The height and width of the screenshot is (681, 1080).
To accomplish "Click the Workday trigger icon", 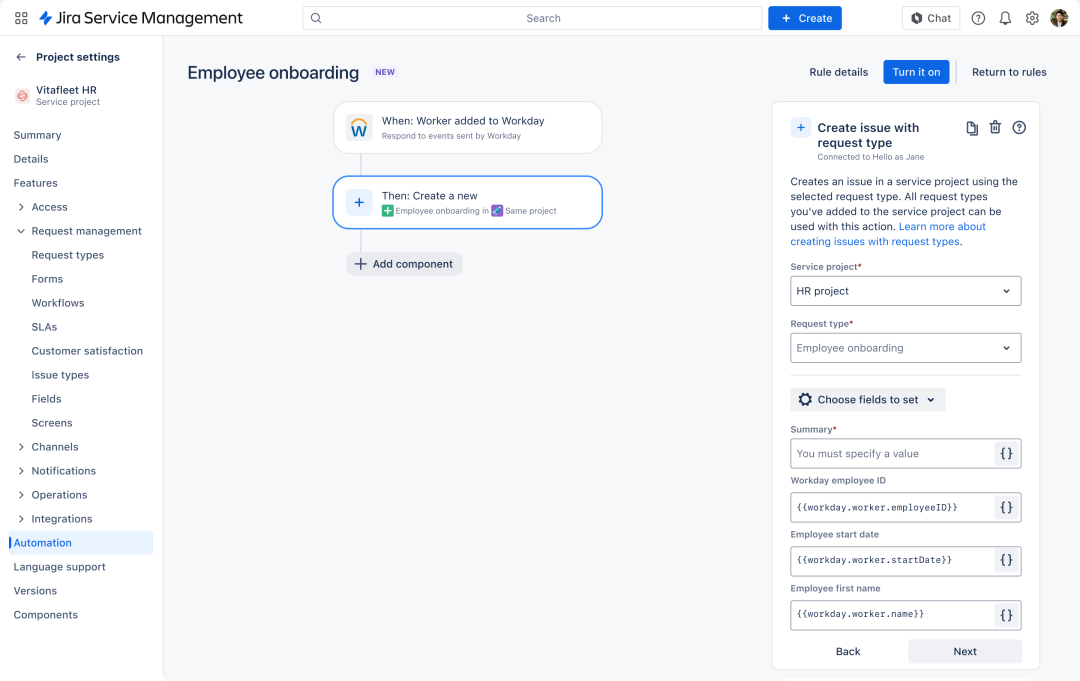I will (359, 127).
